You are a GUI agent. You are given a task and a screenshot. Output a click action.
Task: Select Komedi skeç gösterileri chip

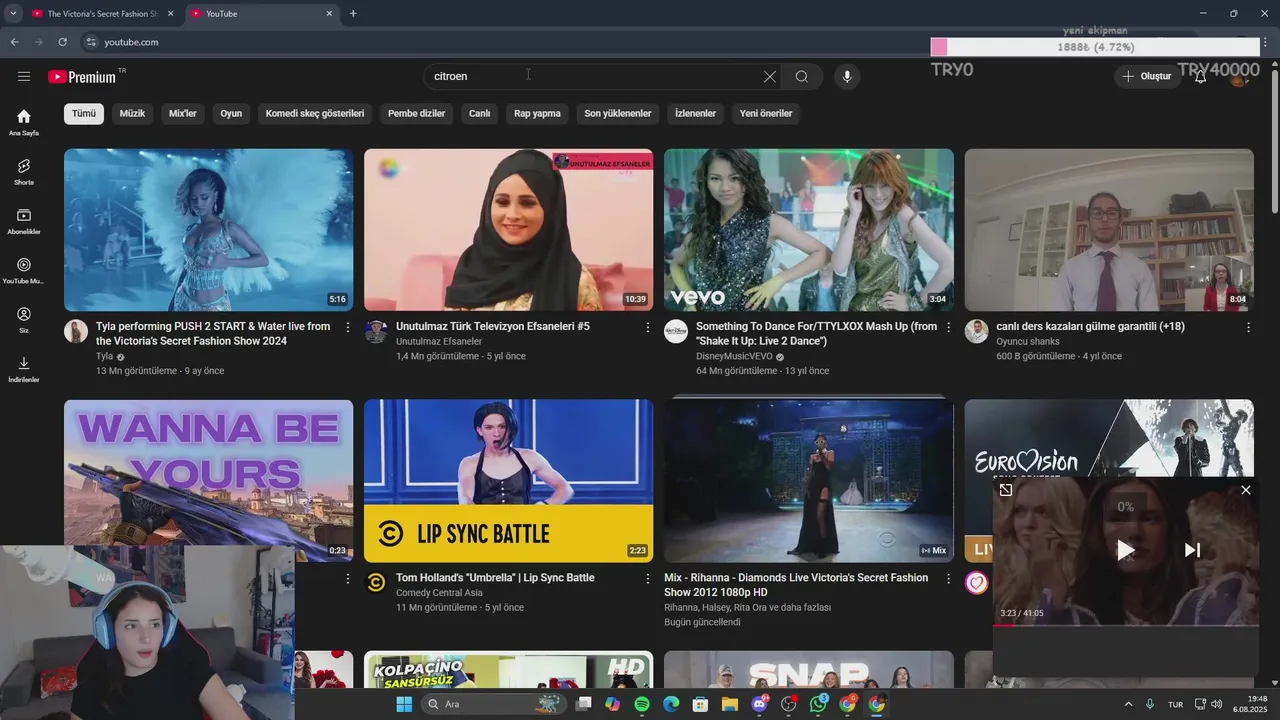315,113
